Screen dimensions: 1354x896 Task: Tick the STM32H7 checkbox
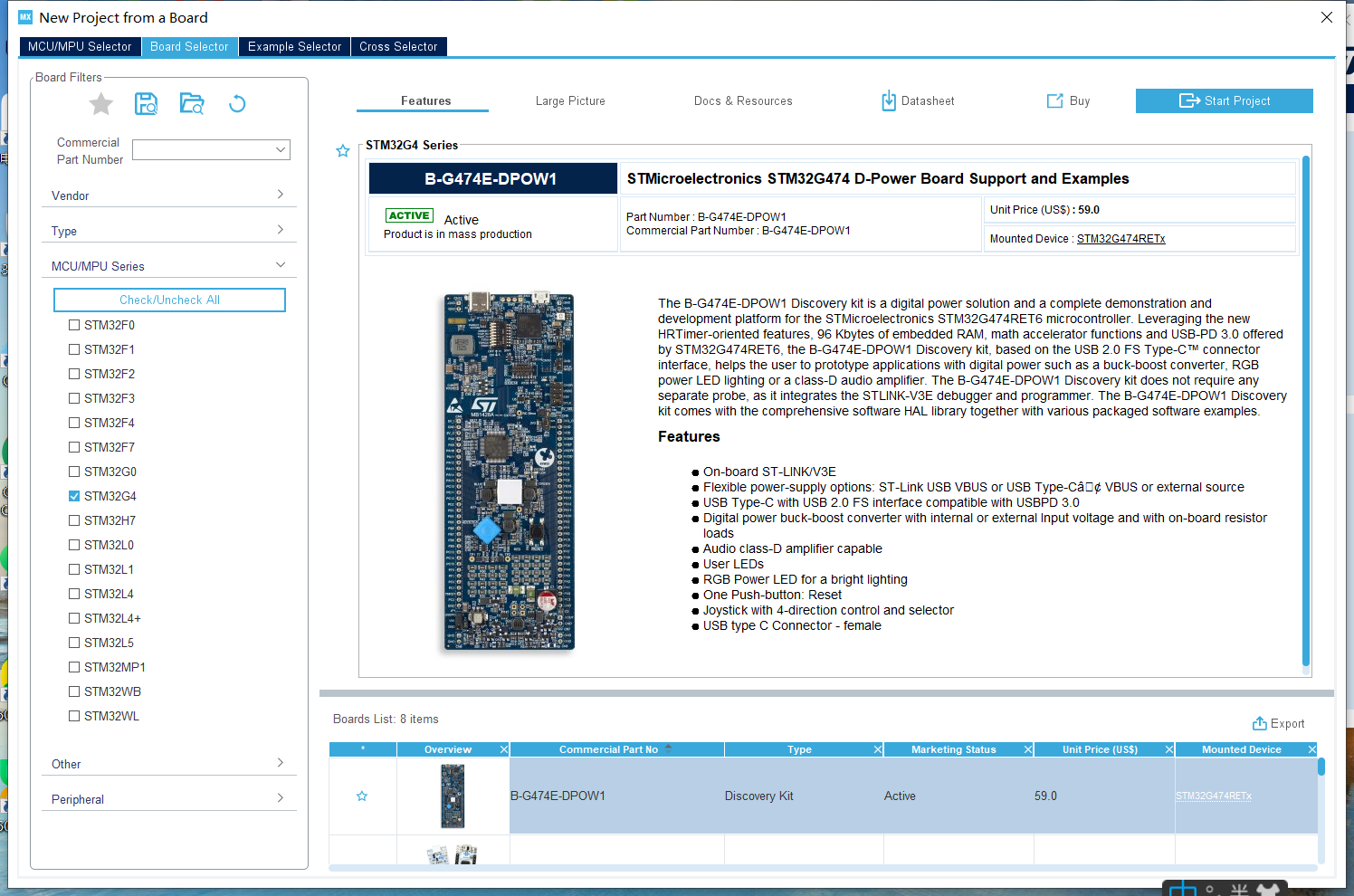coord(74,520)
